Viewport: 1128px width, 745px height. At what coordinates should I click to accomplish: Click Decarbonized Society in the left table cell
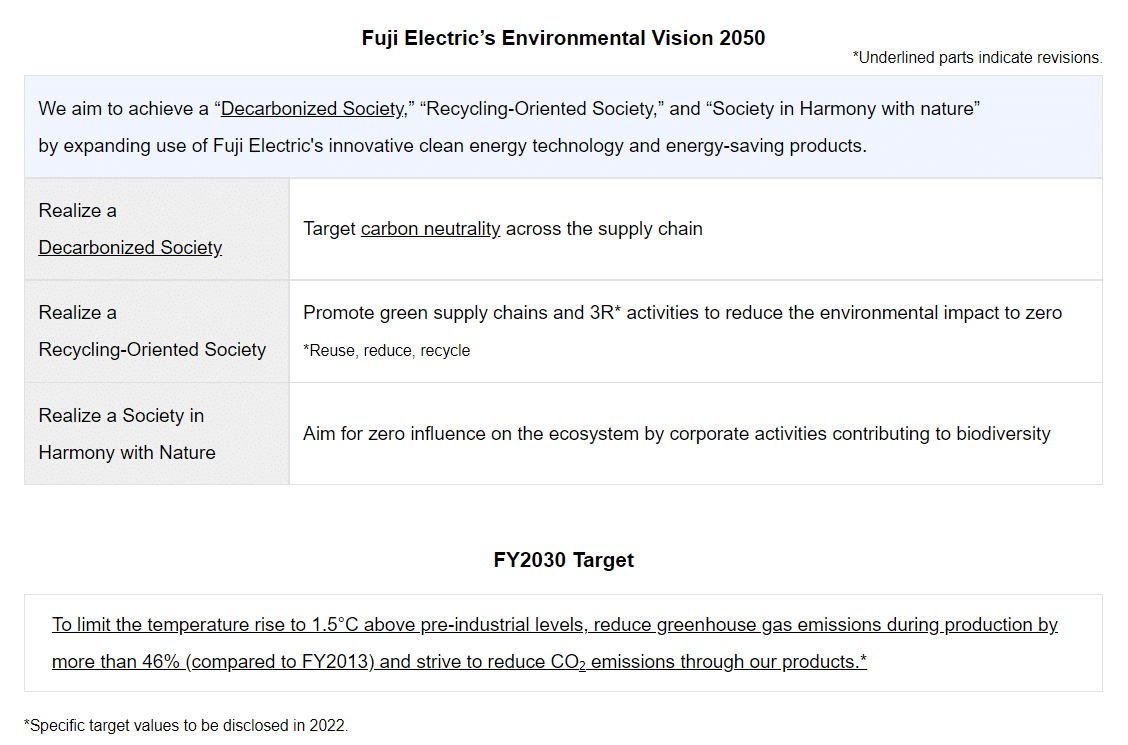click(x=130, y=247)
